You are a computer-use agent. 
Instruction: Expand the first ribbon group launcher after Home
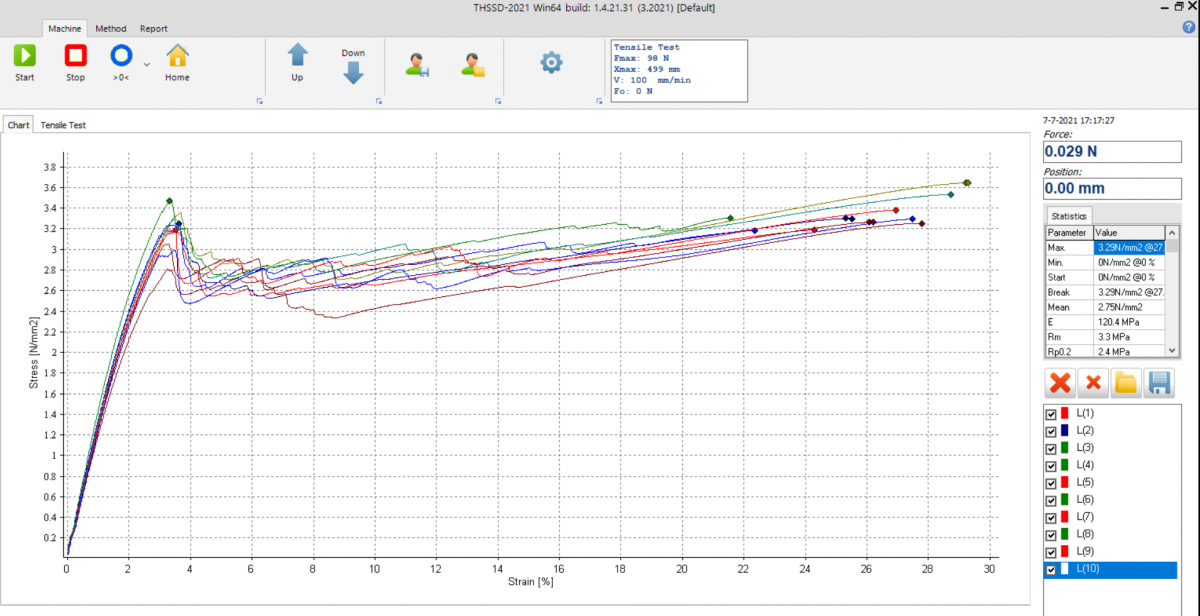pos(259,101)
